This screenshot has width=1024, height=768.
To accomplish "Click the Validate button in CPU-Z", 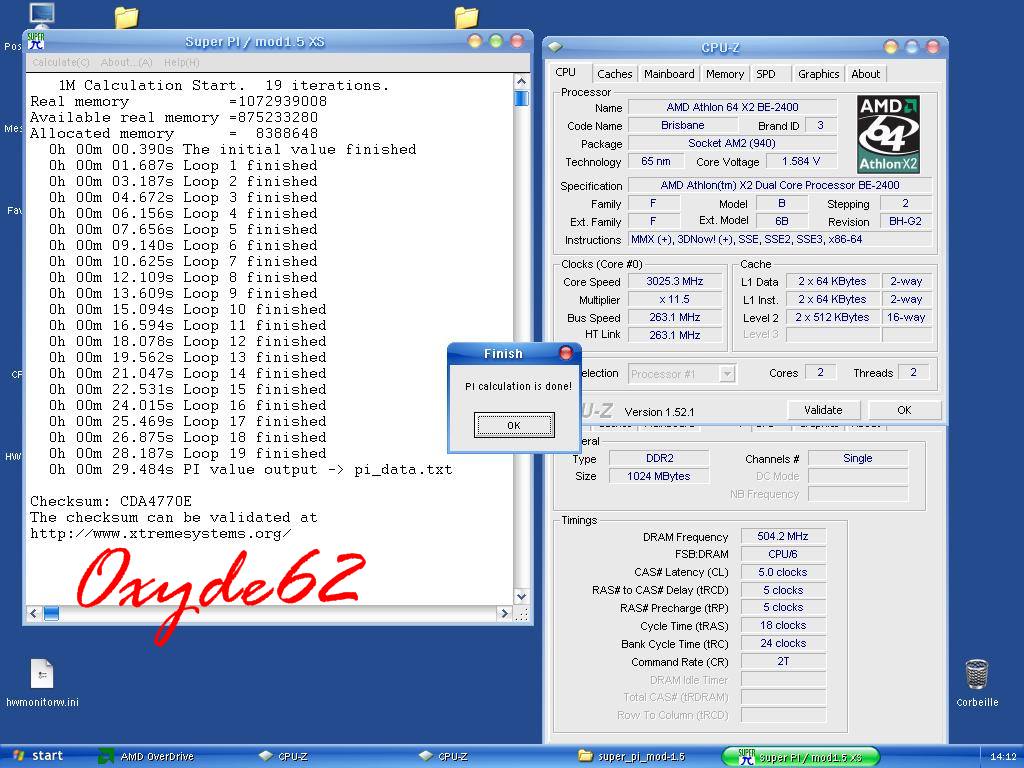I will click(x=823, y=410).
